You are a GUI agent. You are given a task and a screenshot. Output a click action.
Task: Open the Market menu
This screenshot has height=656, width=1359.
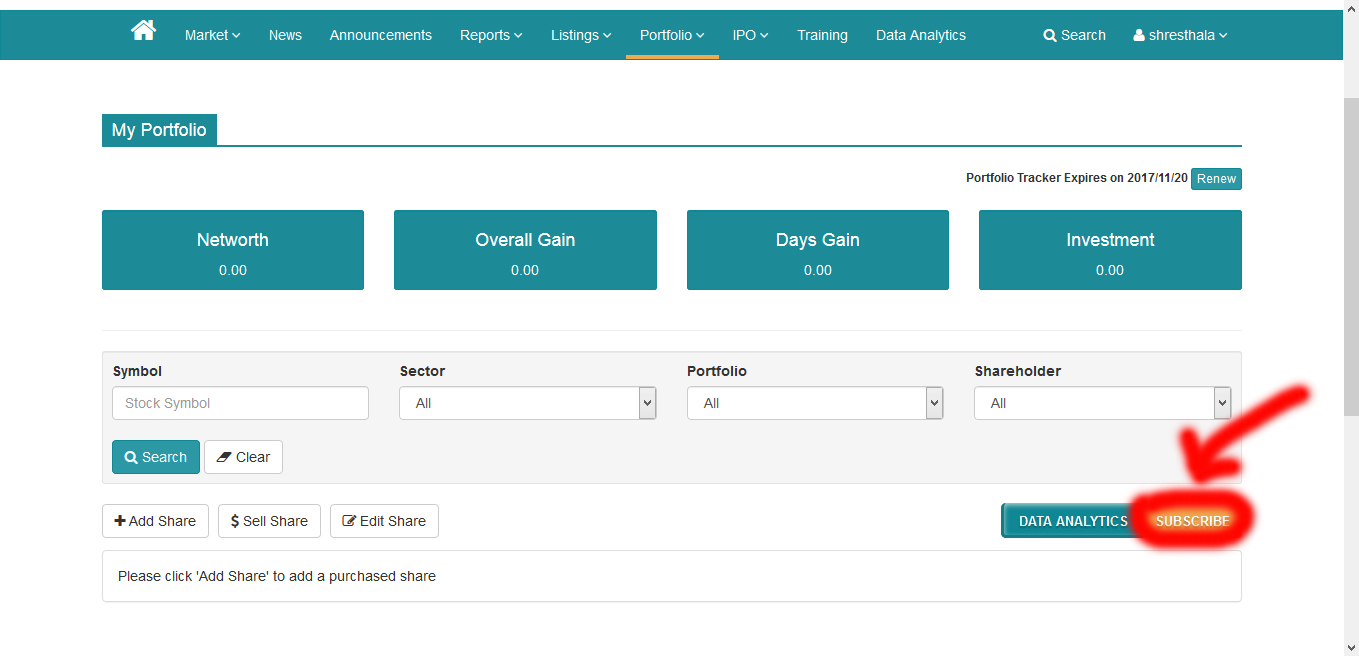212,35
